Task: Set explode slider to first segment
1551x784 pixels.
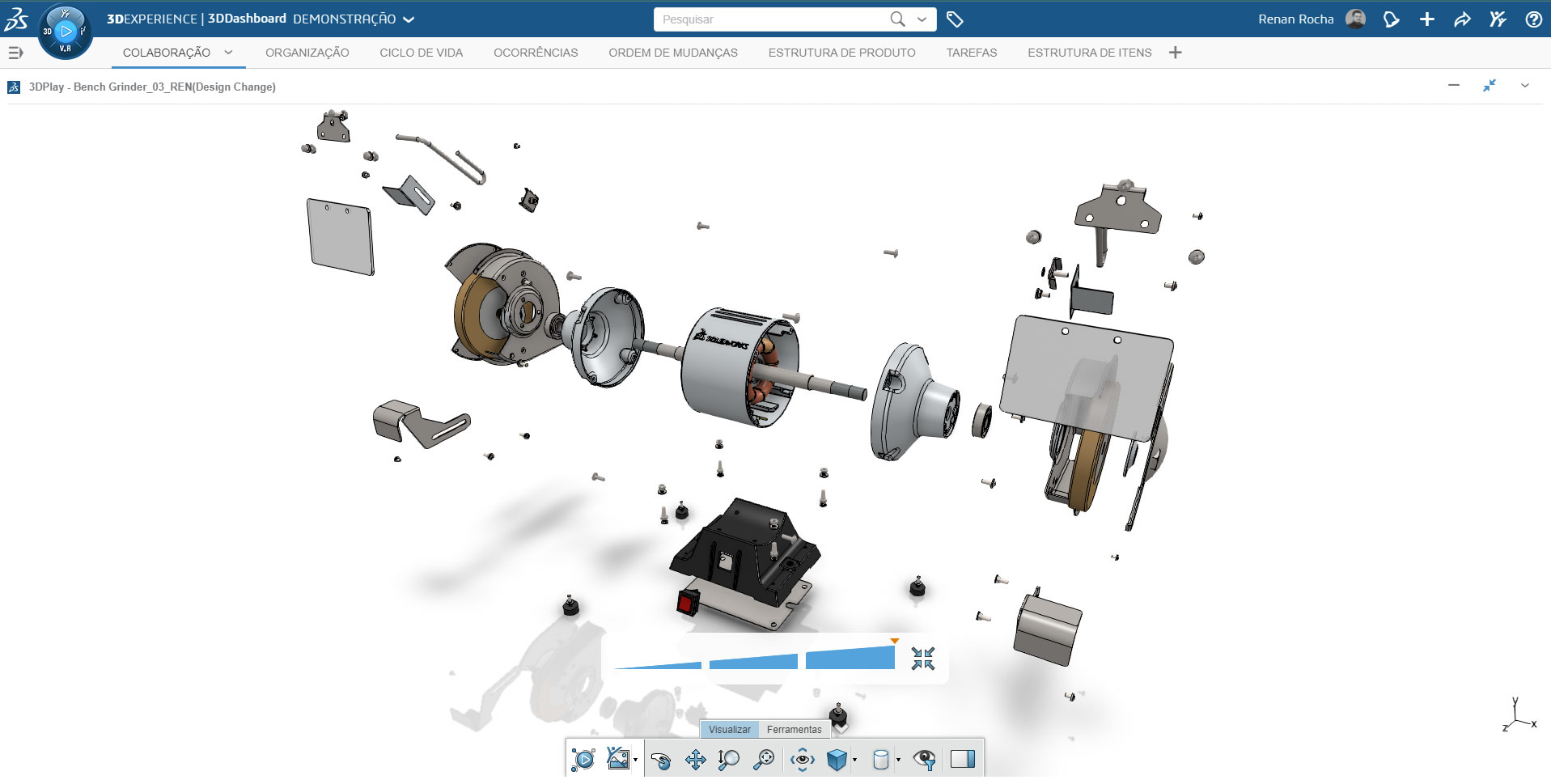Action: 658,665
